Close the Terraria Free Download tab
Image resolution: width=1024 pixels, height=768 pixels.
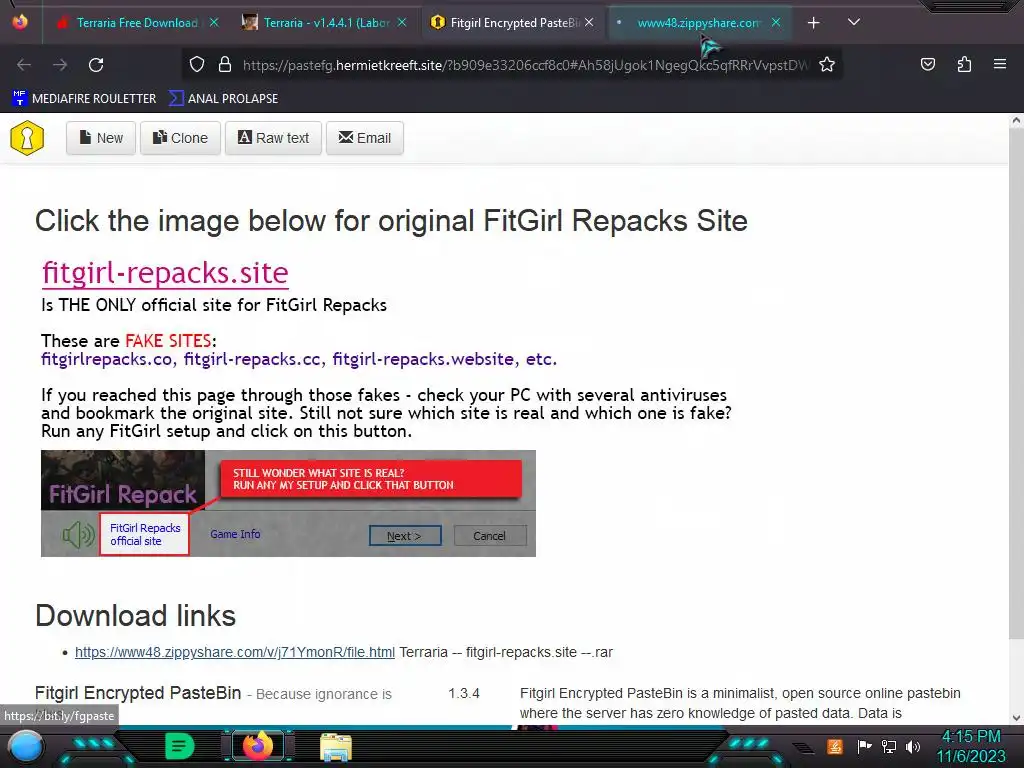(x=214, y=23)
